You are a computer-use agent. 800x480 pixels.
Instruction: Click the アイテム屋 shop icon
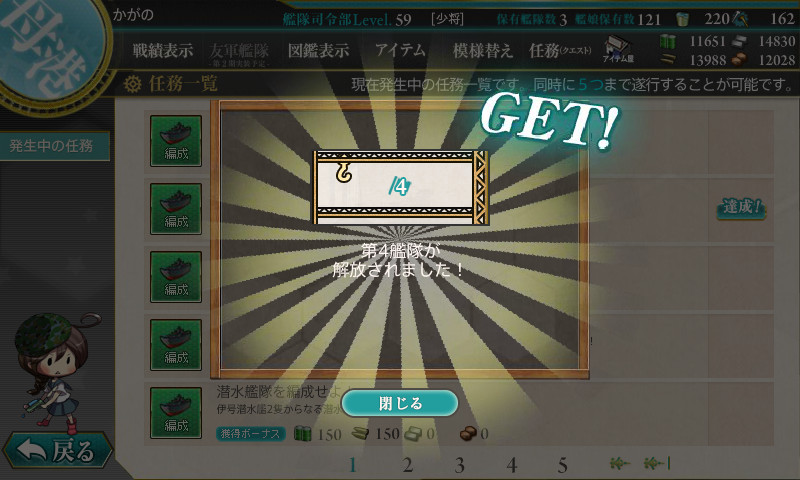(x=618, y=49)
